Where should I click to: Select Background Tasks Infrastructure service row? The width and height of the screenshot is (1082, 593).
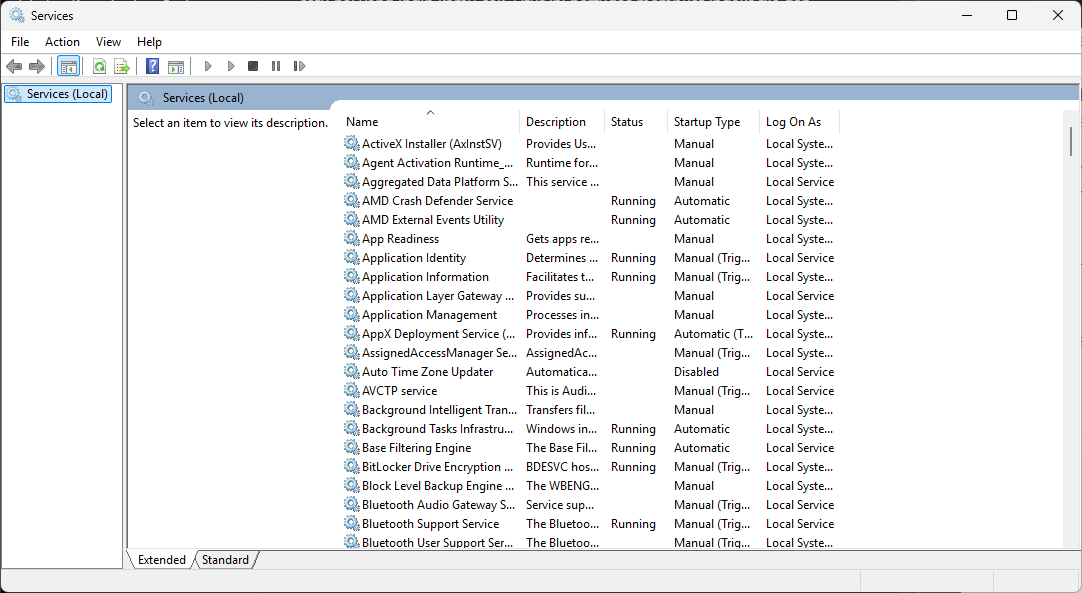pos(591,429)
